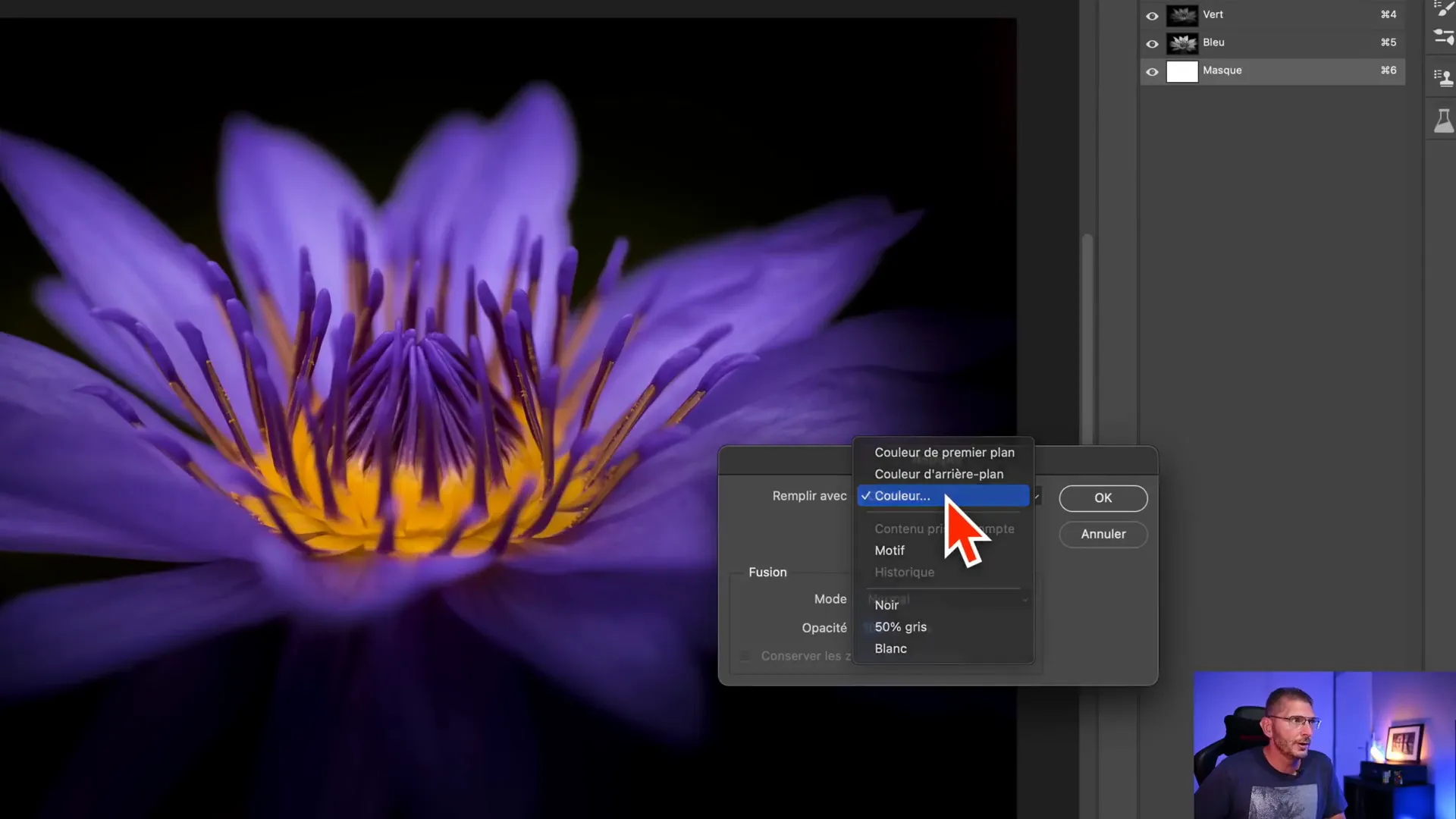Image resolution: width=1456 pixels, height=819 pixels.
Task: Confirm the fill dialog with OK
Action: [x=1103, y=498]
